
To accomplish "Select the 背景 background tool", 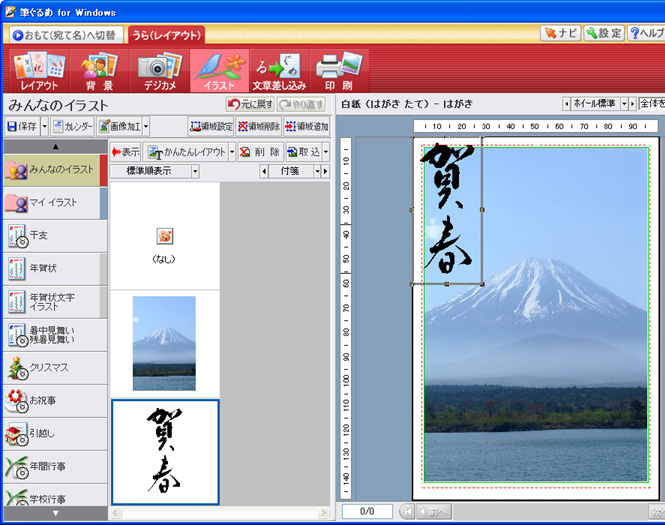I will 98,71.
